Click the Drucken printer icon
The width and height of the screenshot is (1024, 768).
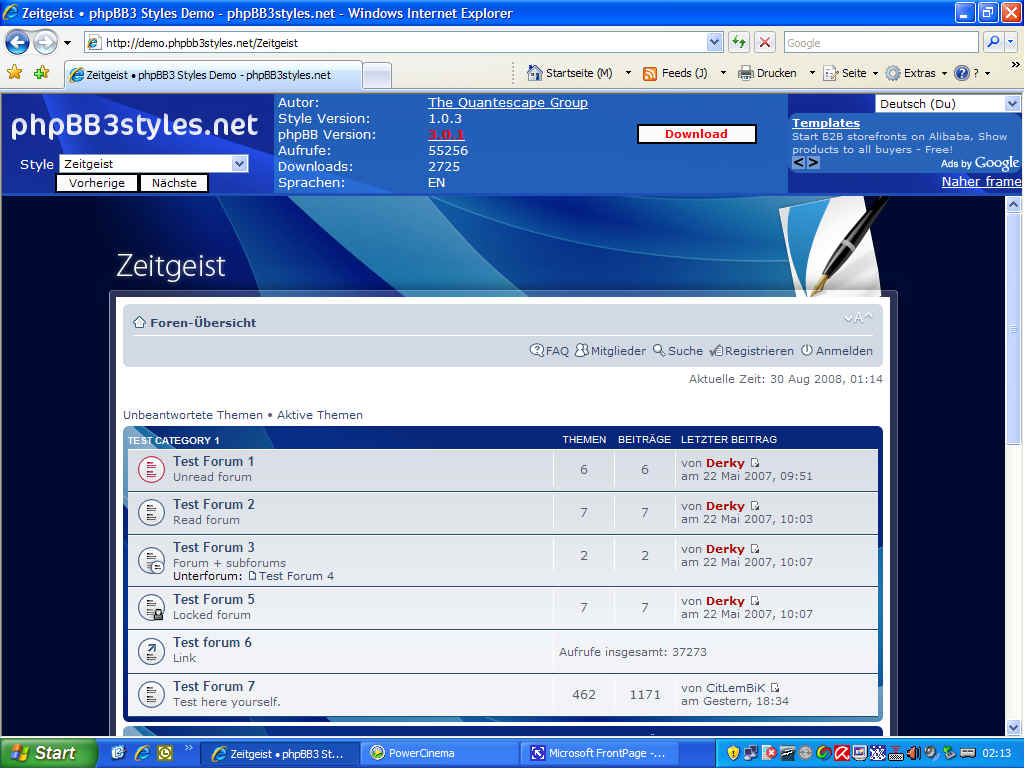pos(745,73)
